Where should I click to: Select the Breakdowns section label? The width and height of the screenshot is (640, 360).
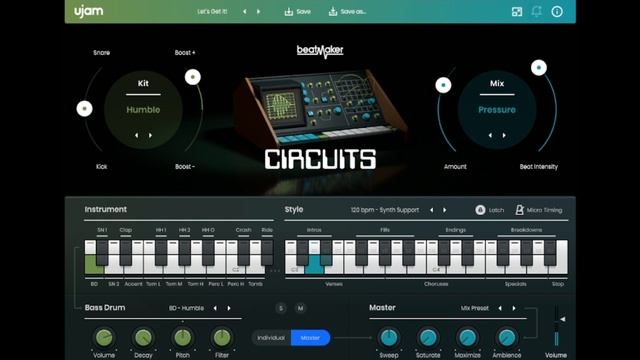coord(526,230)
